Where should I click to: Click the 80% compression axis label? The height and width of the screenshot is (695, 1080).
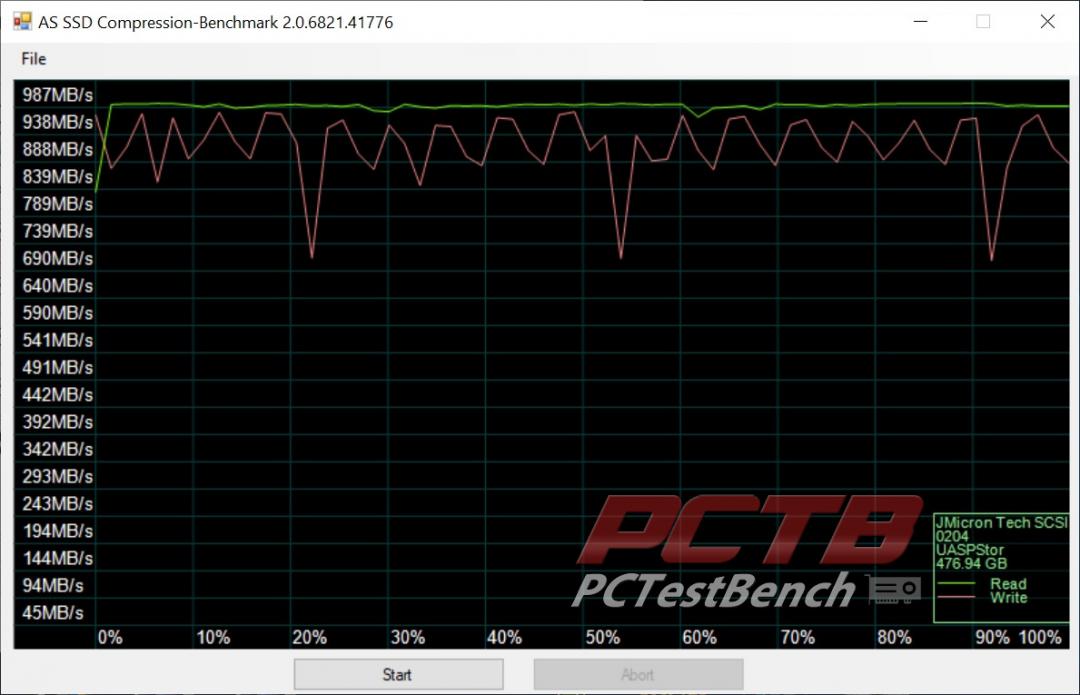click(894, 637)
